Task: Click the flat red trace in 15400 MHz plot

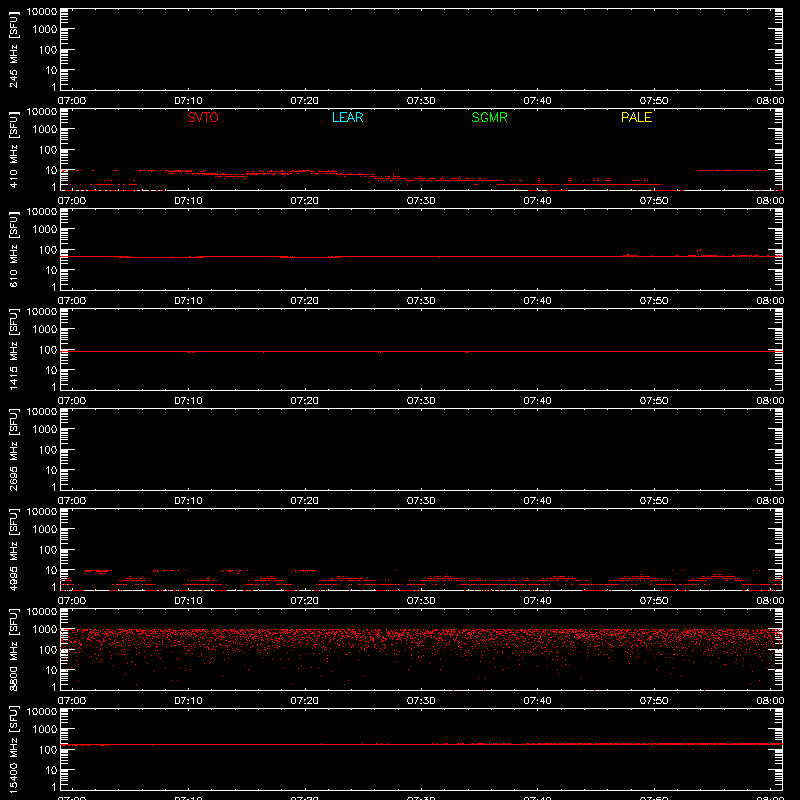Action: (x=421, y=744)
